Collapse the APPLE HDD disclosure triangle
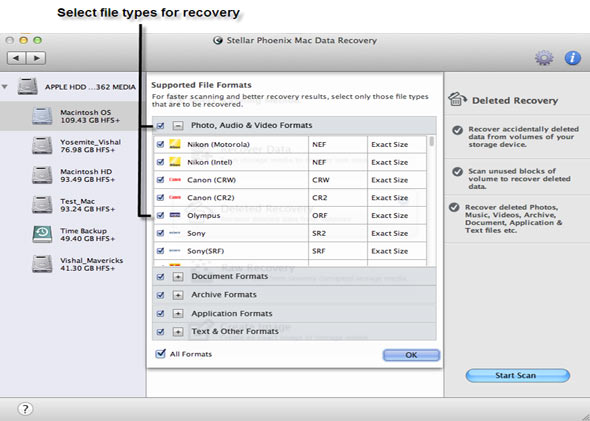The width and height of the screenshot is (590, 421). coord(5,87)
